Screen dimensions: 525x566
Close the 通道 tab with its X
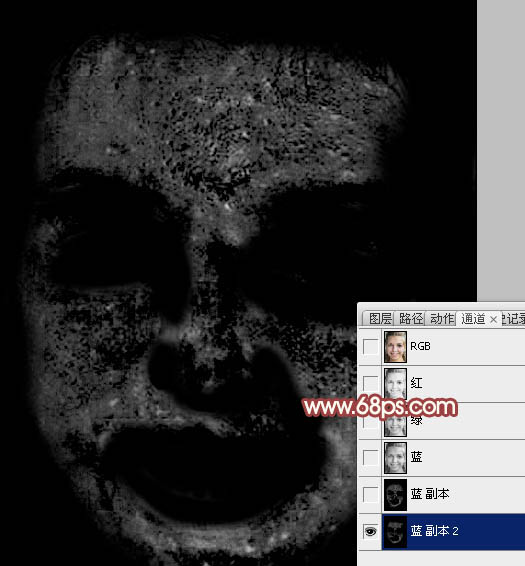(493, 319)
